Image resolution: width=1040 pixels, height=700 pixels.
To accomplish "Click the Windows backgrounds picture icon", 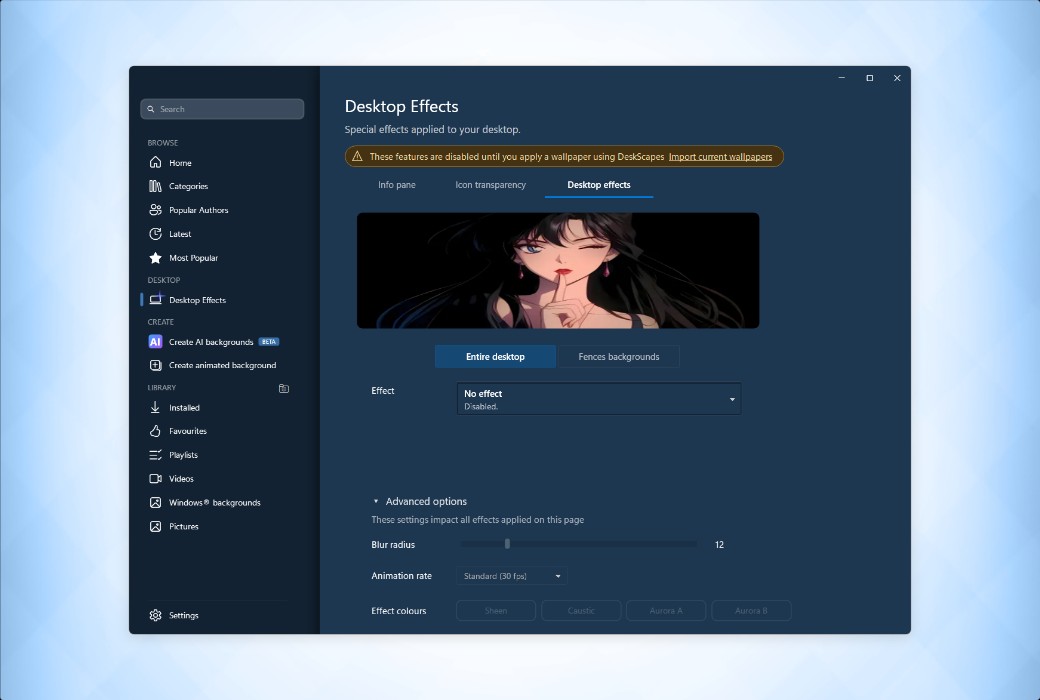I will (x=155, y=503).
